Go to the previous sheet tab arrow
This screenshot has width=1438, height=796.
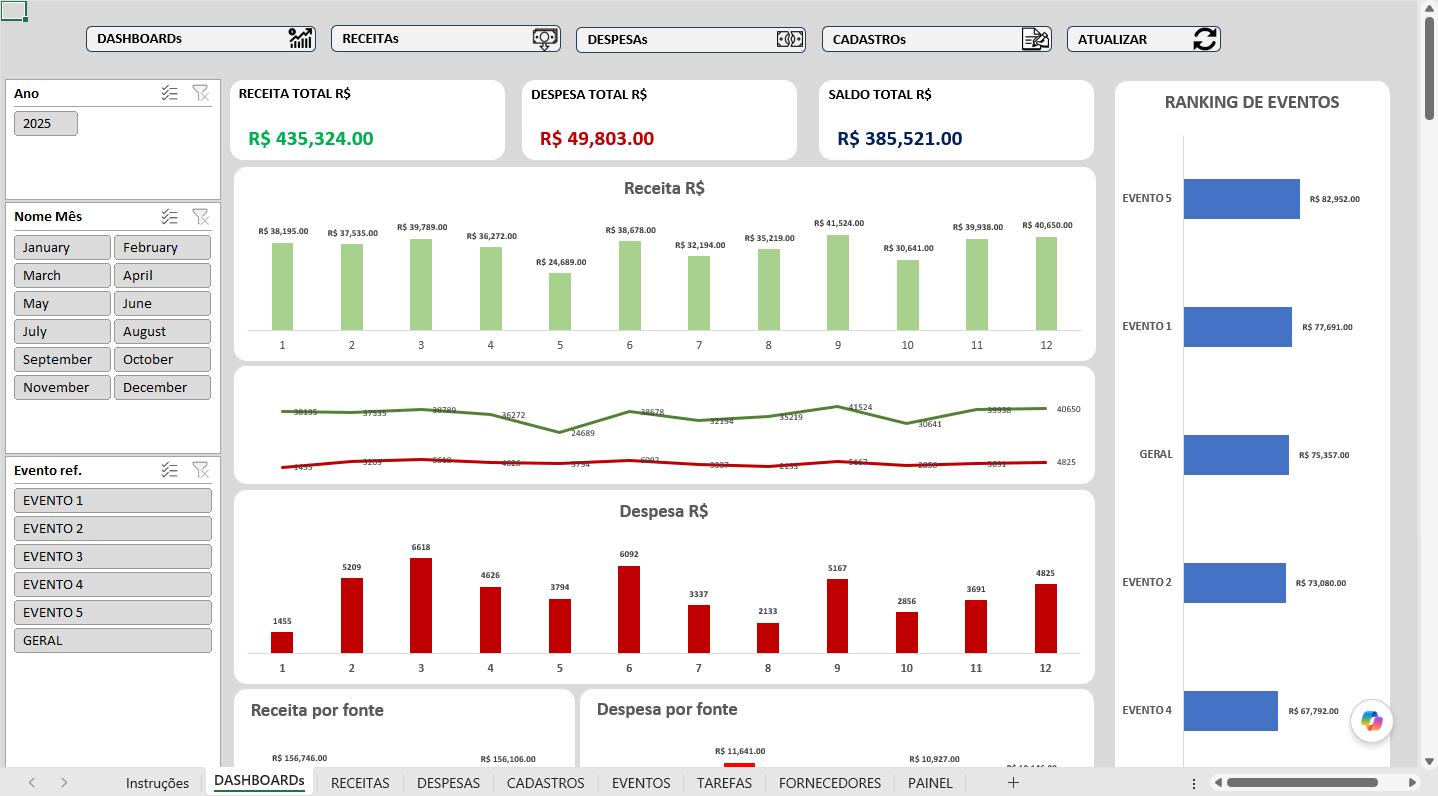(x=32, y=783)
